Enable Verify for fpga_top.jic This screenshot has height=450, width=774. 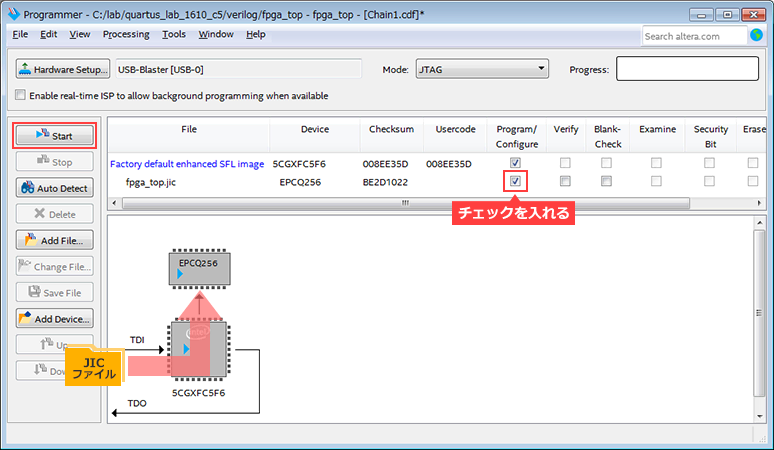pos(565,181)
